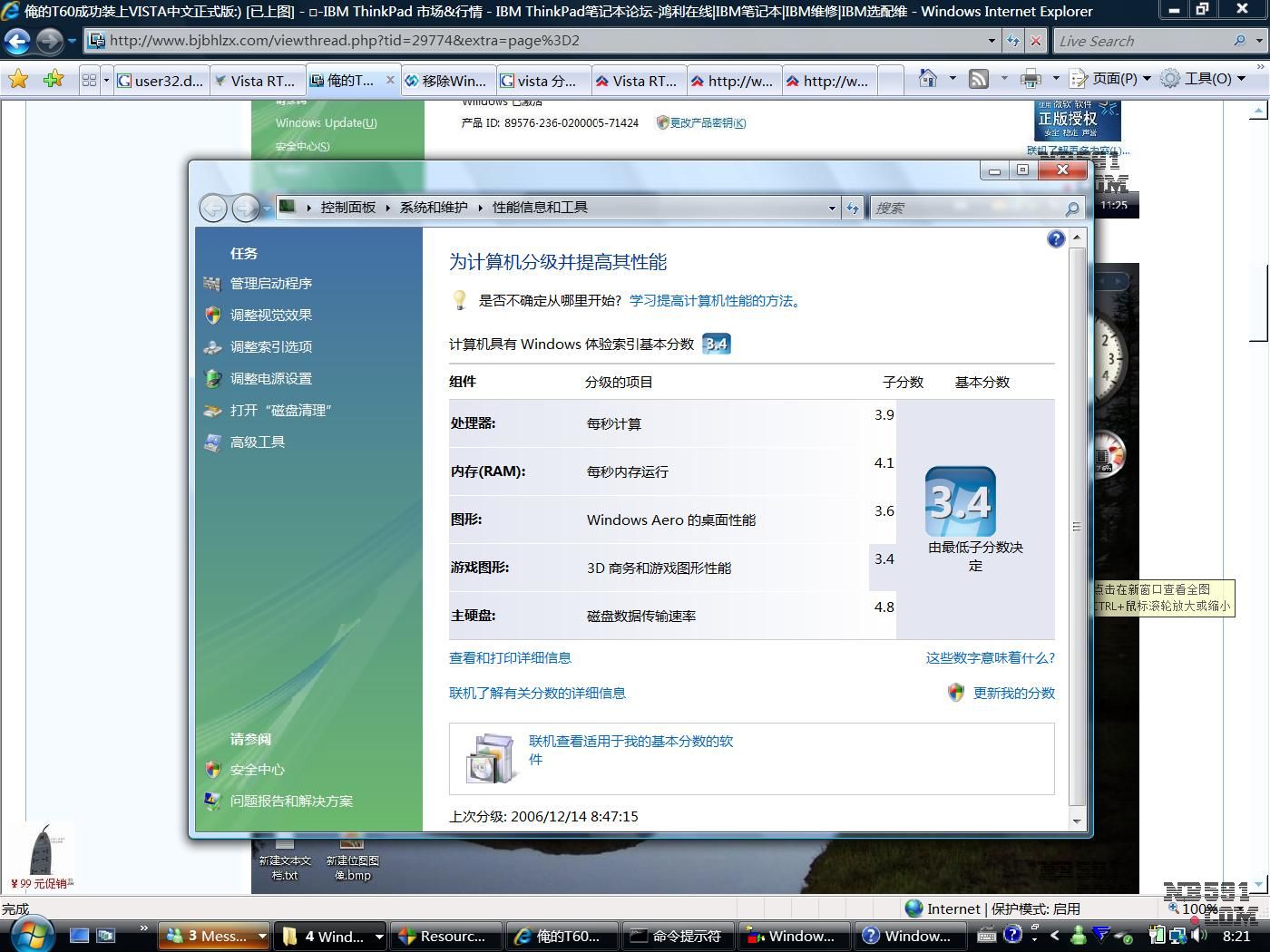This screenshot has width=1270, height=952.
Task: Expand the 工具(O) dropdown menu
Action: click(1206, 79)
